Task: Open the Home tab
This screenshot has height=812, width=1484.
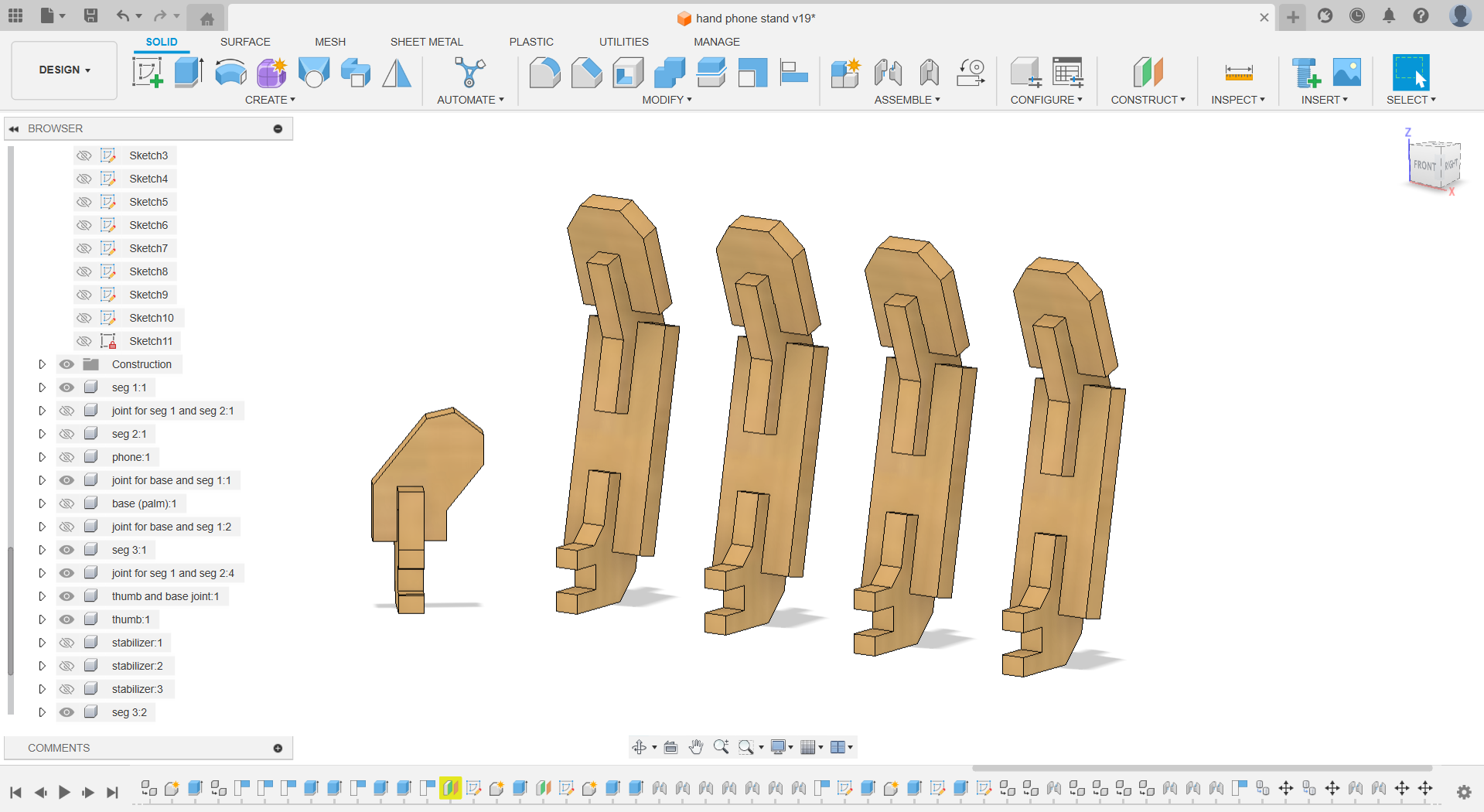Action: click(x=206, y=19)
